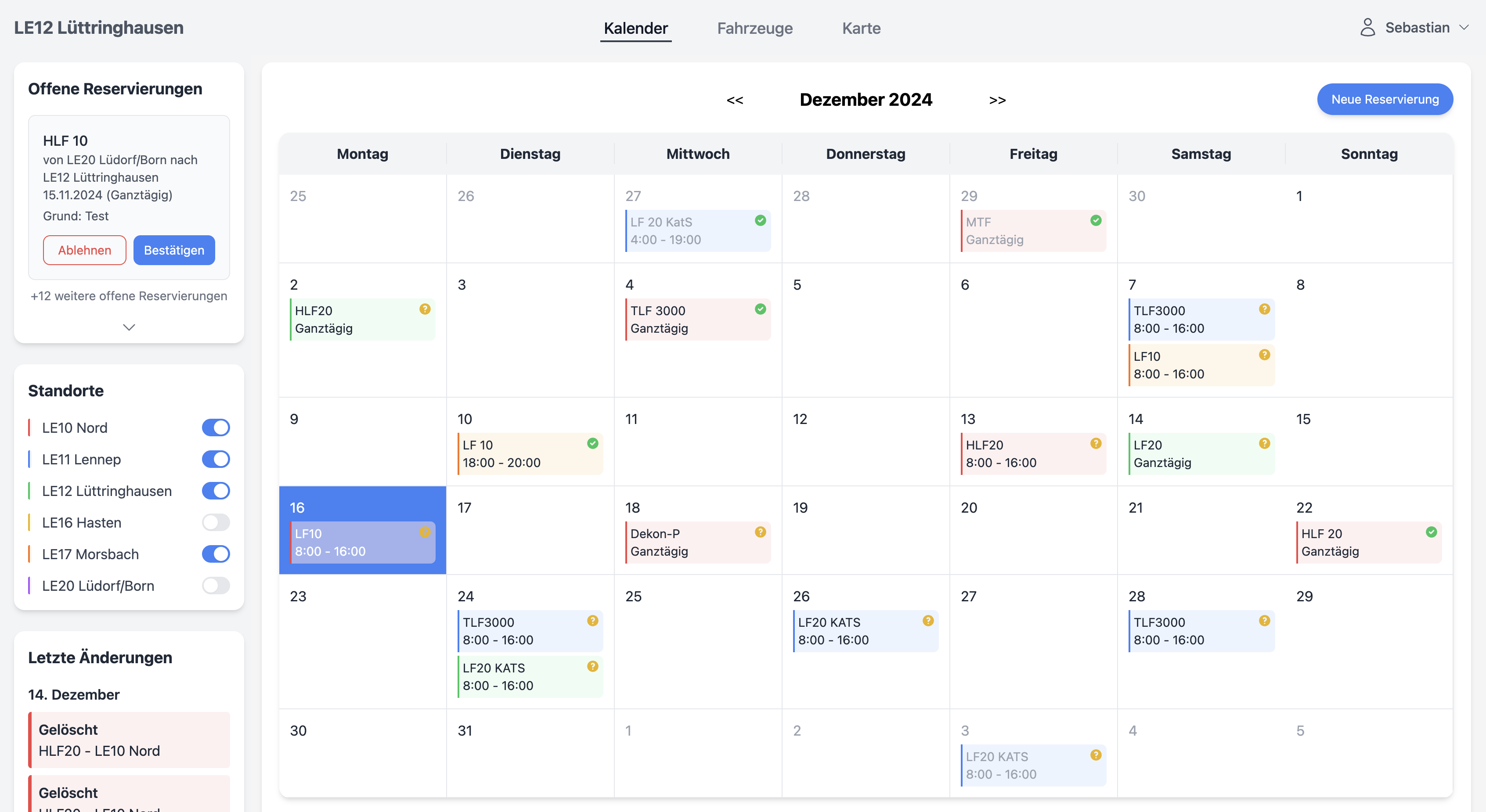Click pending icon on HLF20 December 13
Screen dimensions: 1486x812
(x=1096, y=443)
